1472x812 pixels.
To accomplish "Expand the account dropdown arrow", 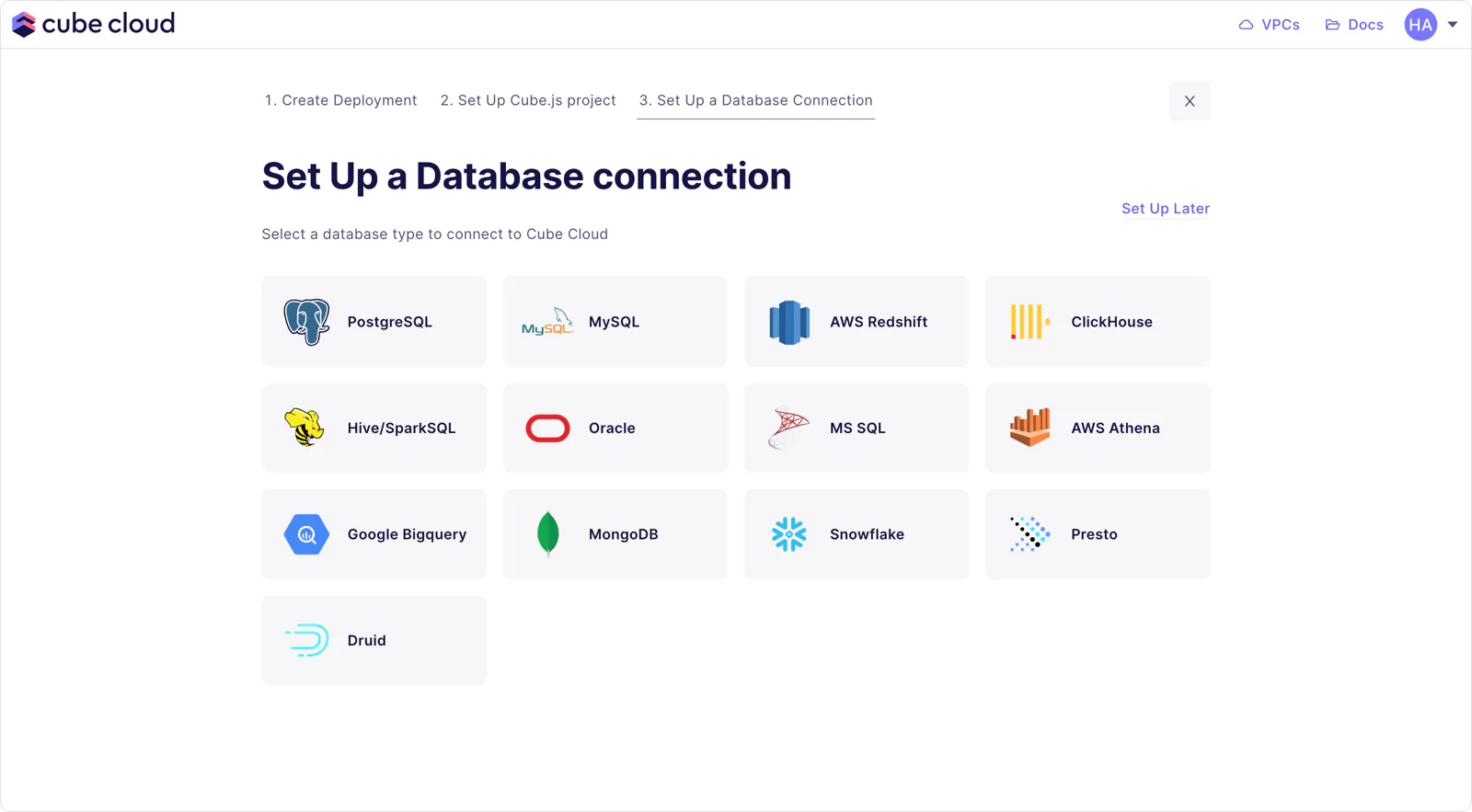I will (x=1453, y=25).
